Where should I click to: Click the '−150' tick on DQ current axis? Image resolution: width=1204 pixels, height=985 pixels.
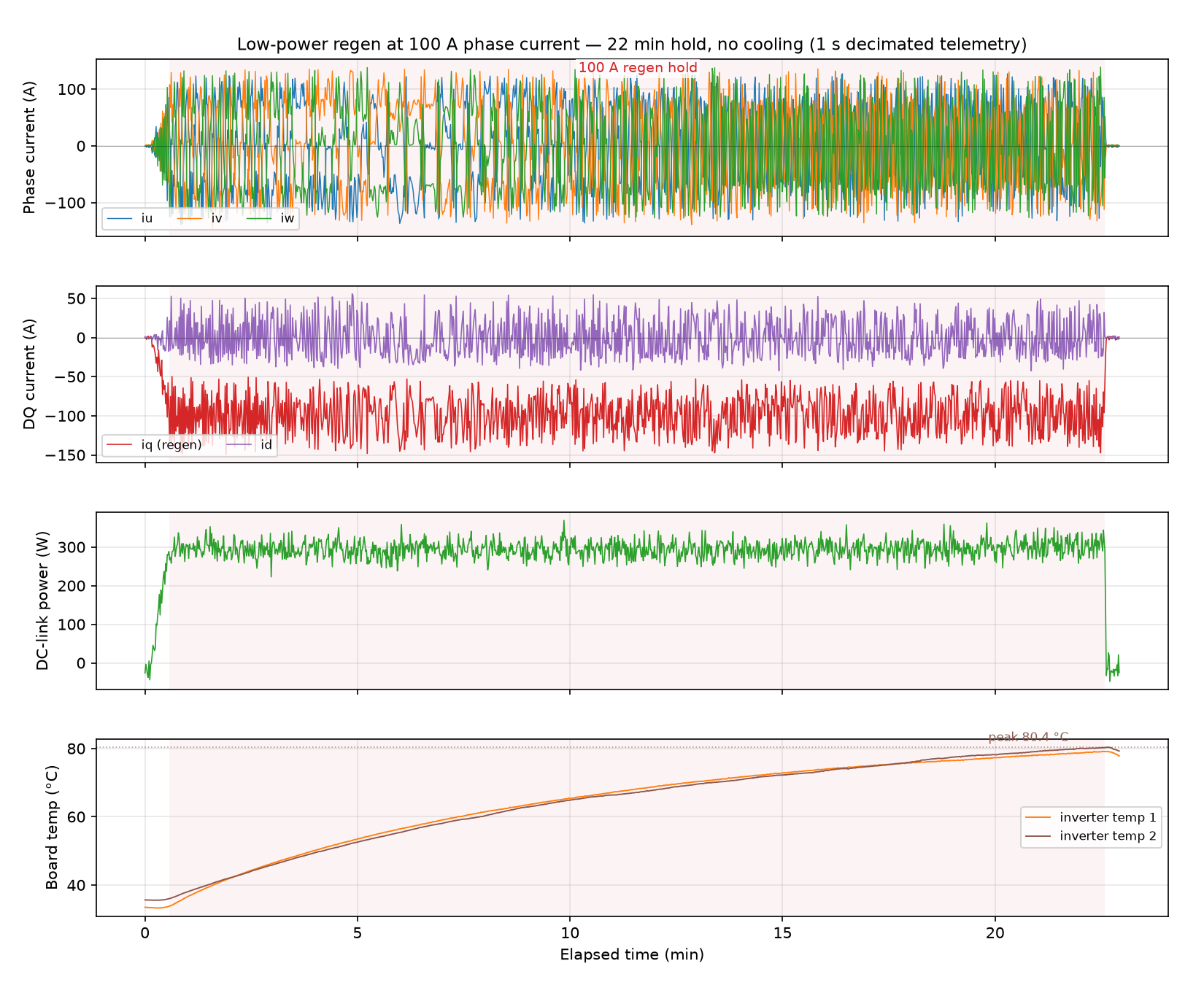pyautogui.click(x=67, y=455)
